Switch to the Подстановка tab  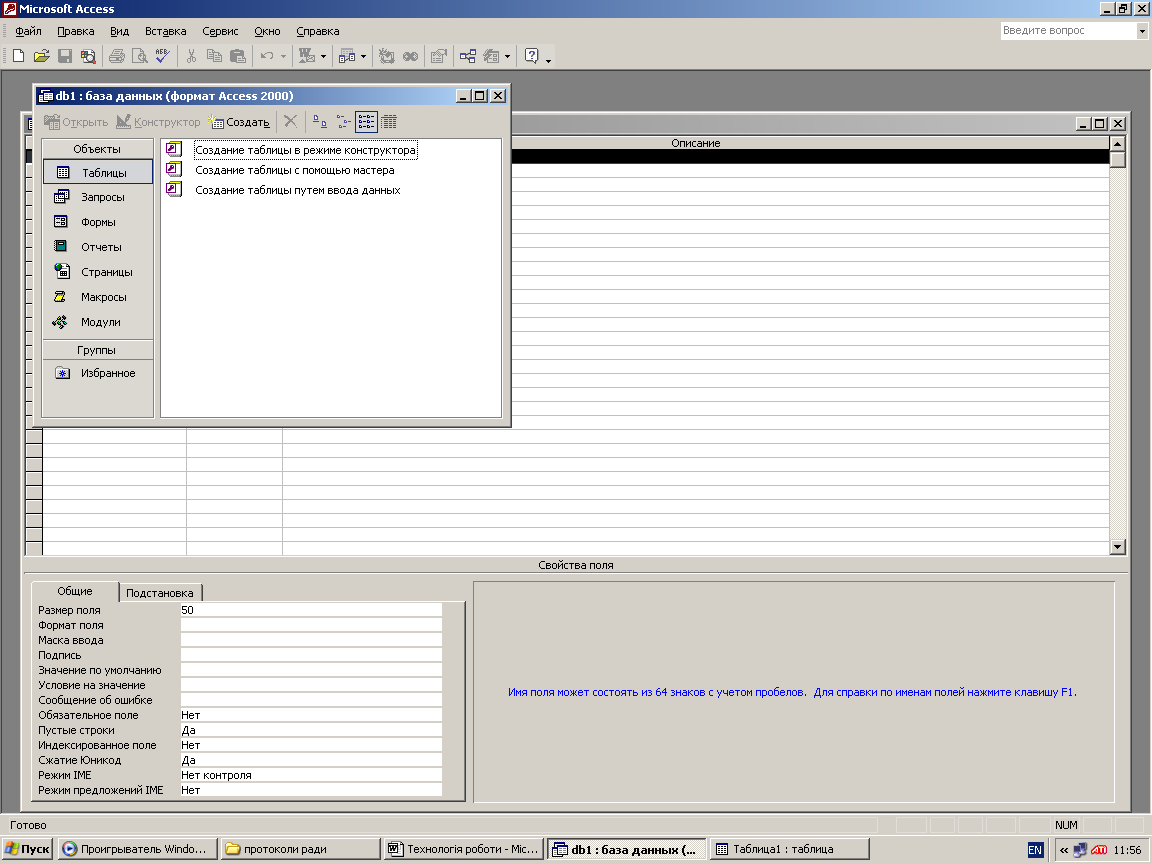[159, 593]
